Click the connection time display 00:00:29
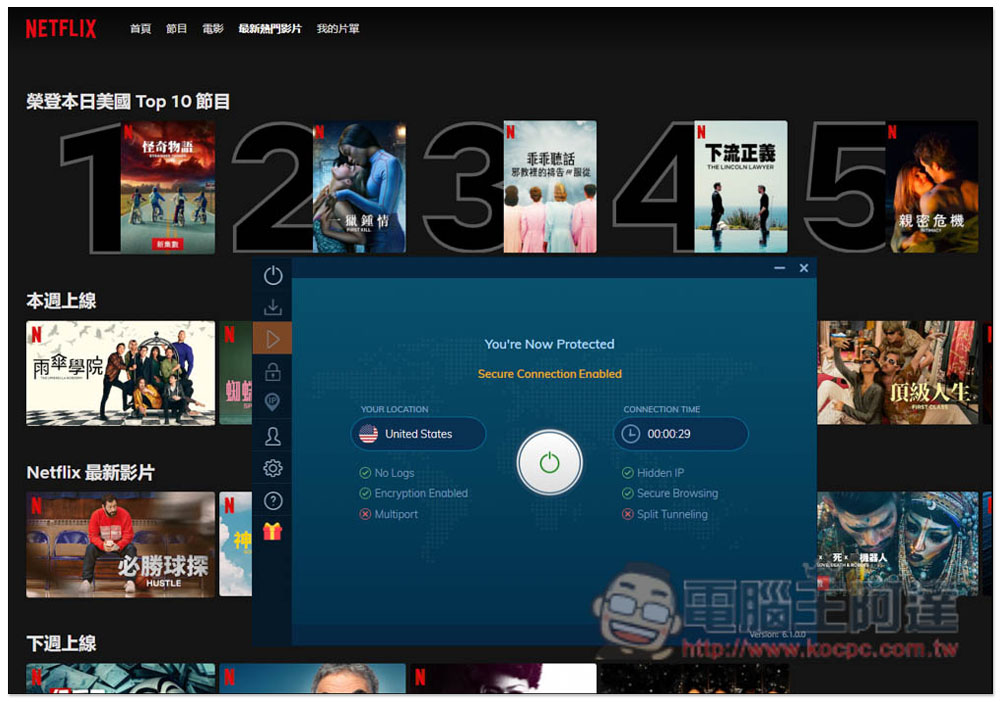The height and width of the screenshot is (702, 1000). [680, 434]
